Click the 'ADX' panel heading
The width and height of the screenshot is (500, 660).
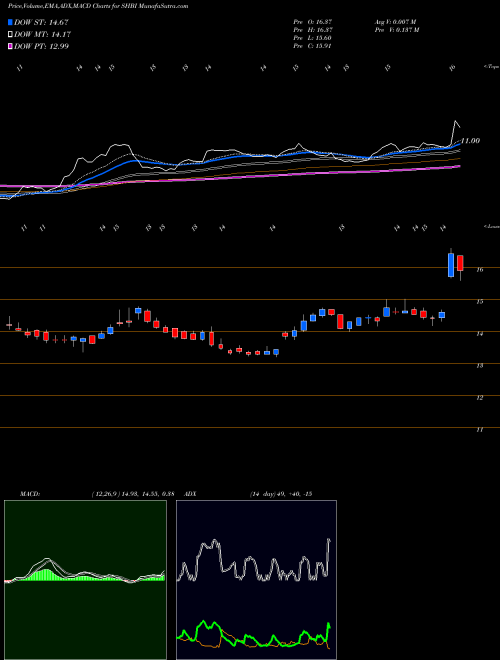(190, 494)
